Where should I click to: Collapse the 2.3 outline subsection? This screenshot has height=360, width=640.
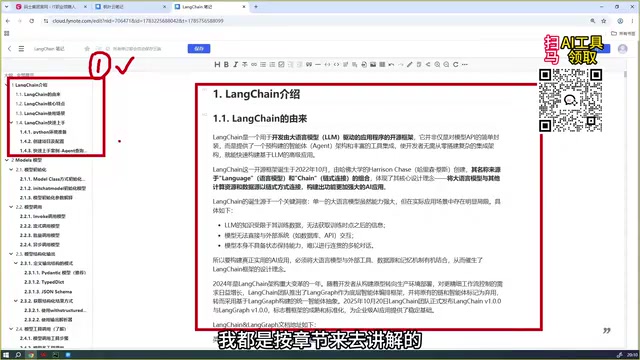[x=11, y=254]
